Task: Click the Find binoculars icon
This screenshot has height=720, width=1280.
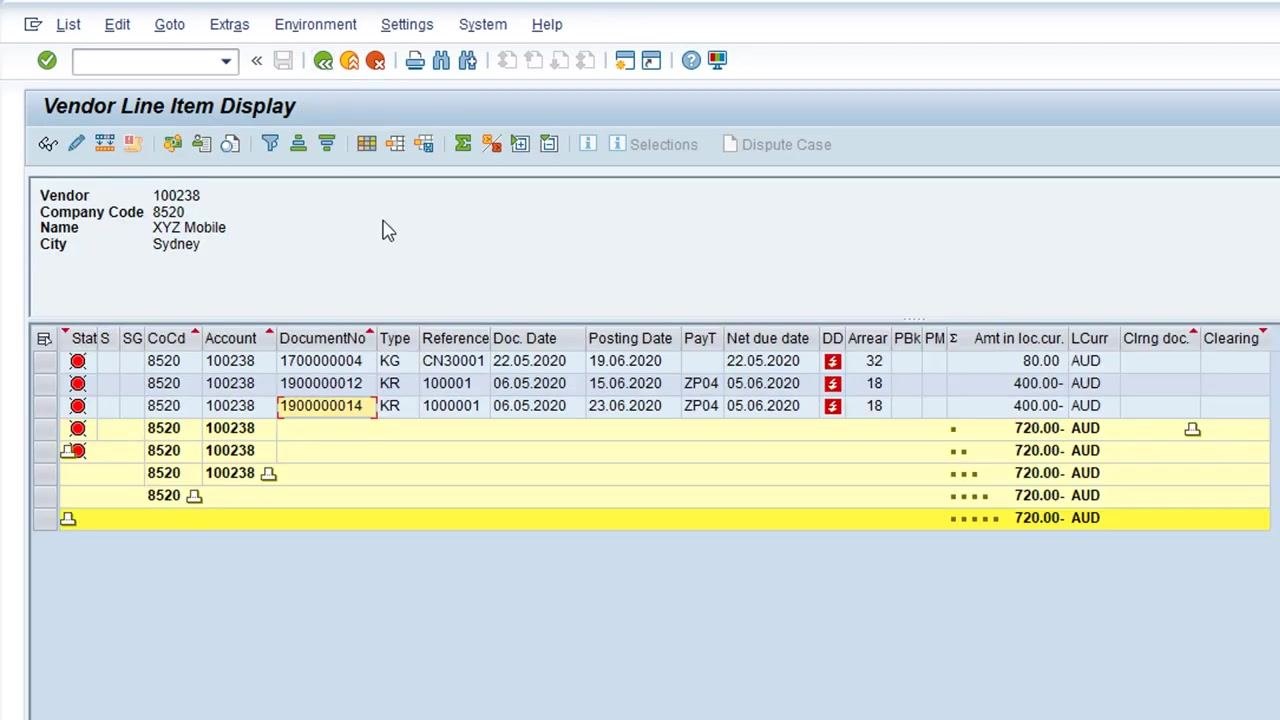Action: coord(441,61)
